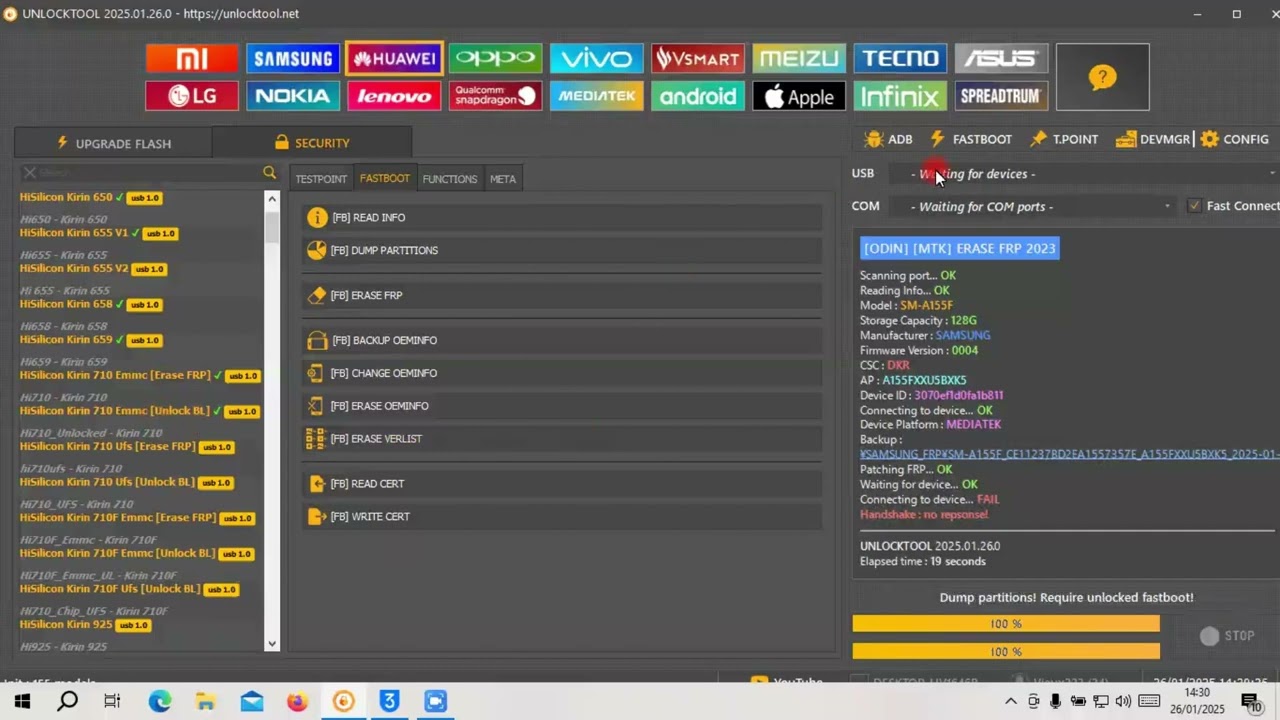Select the Apple brand tile
The height and width of the screenshot is (720, 1280).
click(x=798, y=96)
